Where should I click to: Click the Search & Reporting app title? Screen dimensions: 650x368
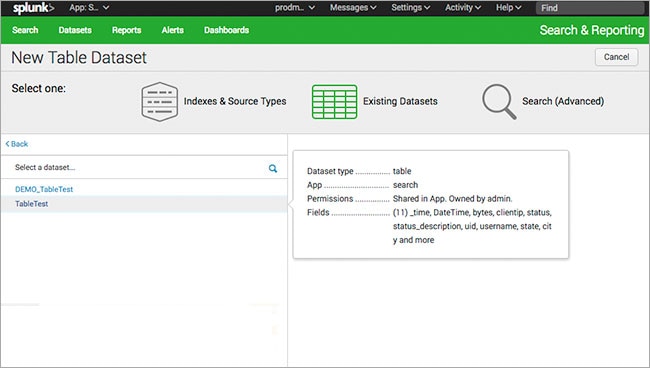[592, 30]
